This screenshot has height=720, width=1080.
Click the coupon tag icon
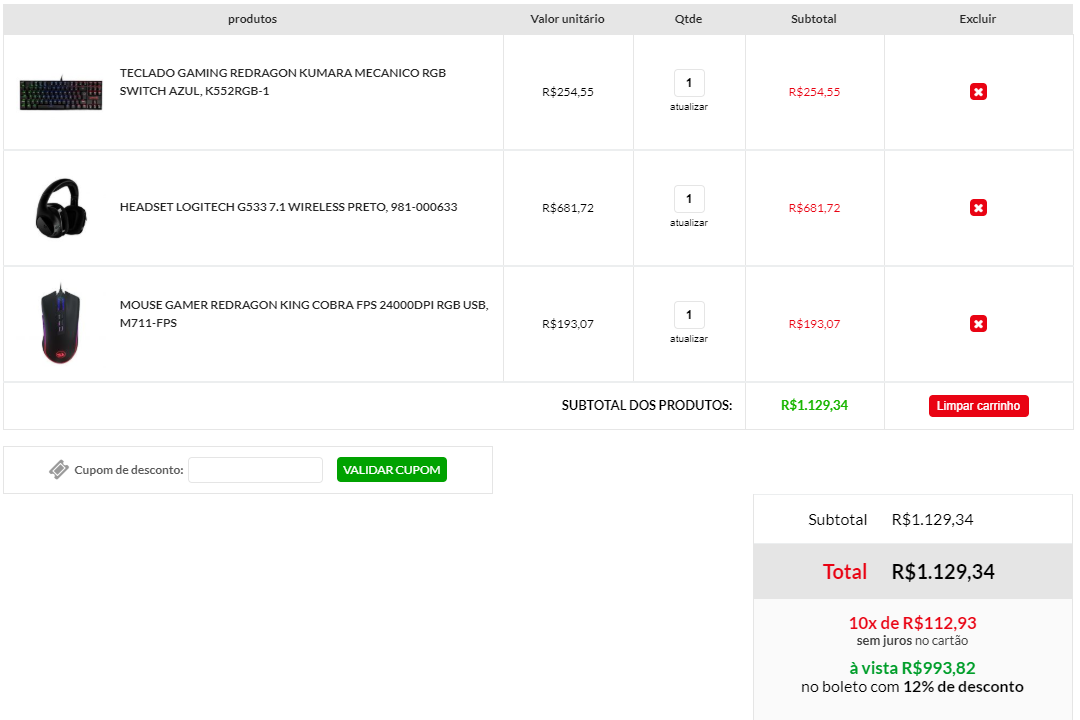pos(59,469)
